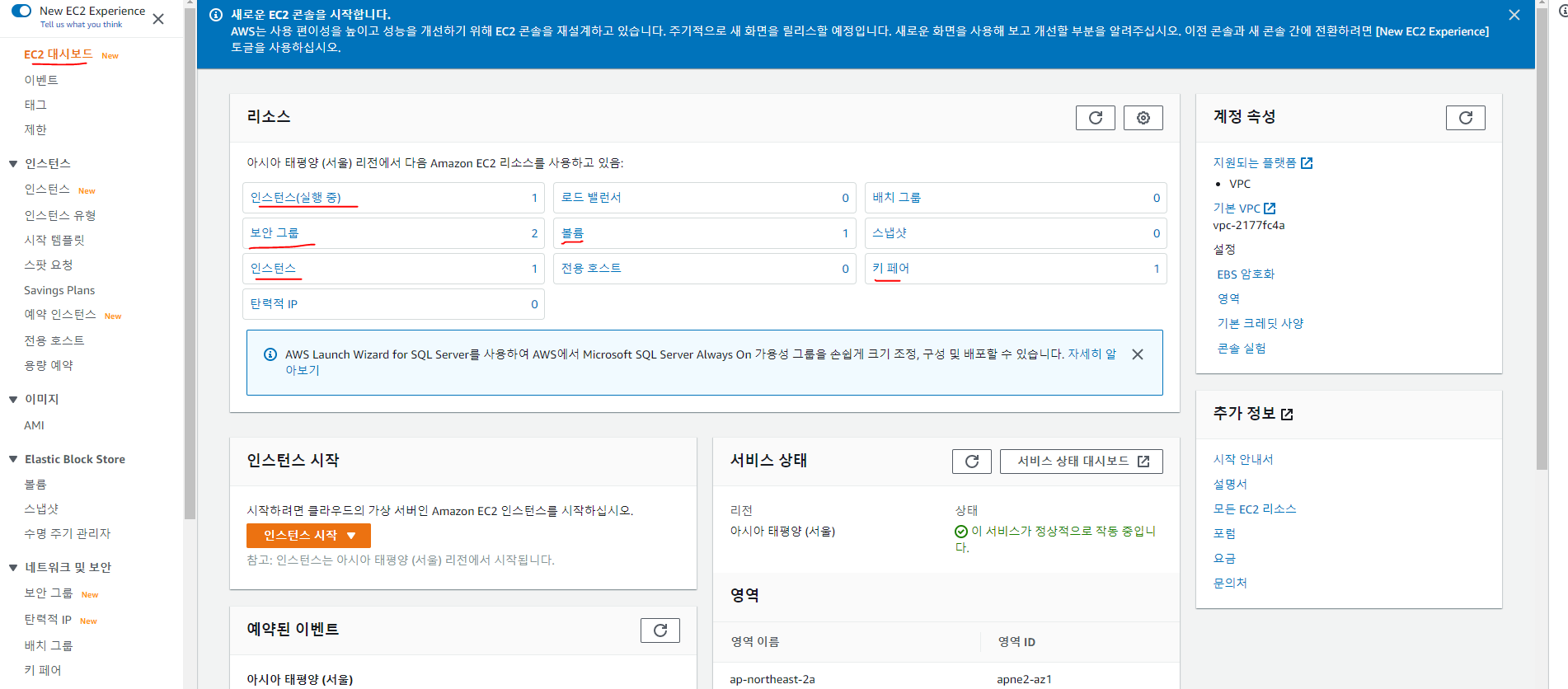This screenshot has height=689, width=1568.
Task: Open 인스턴스(실행 중) resource link
Action: pos(295,198)
